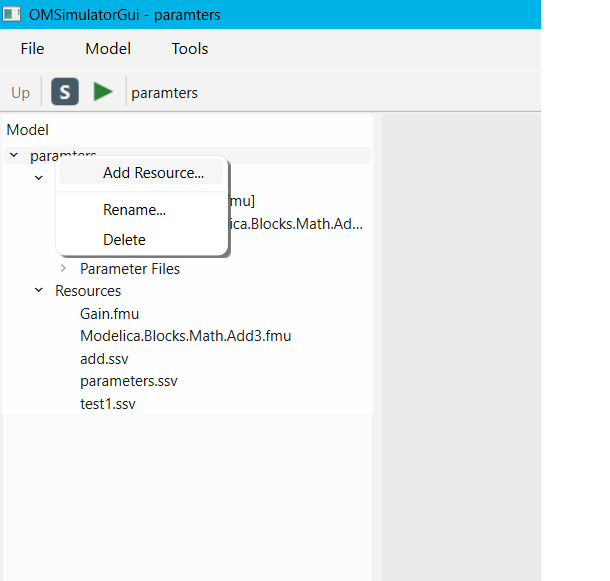Select the parameters.ssv resource file
The height and width of the screenshot is (581, 610).
coord(129,381)
